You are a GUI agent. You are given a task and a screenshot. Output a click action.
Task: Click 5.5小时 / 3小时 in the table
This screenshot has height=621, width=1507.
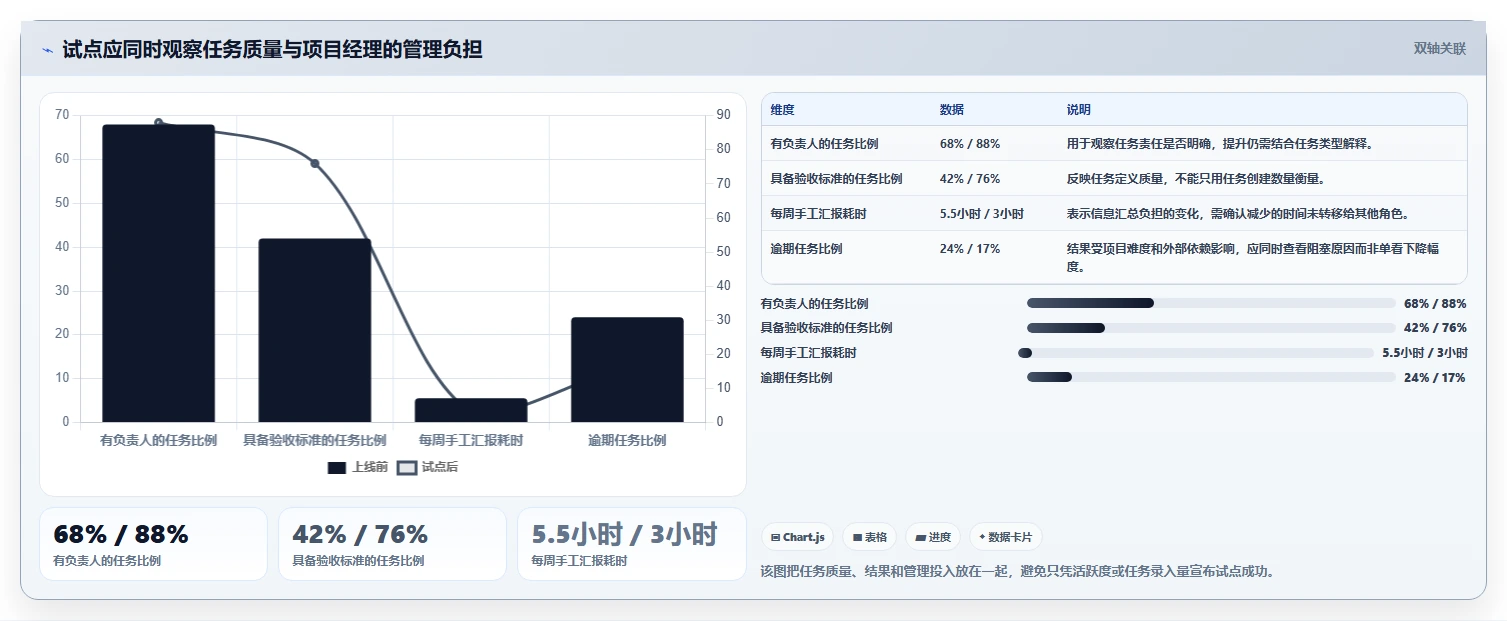click(982, 214)
